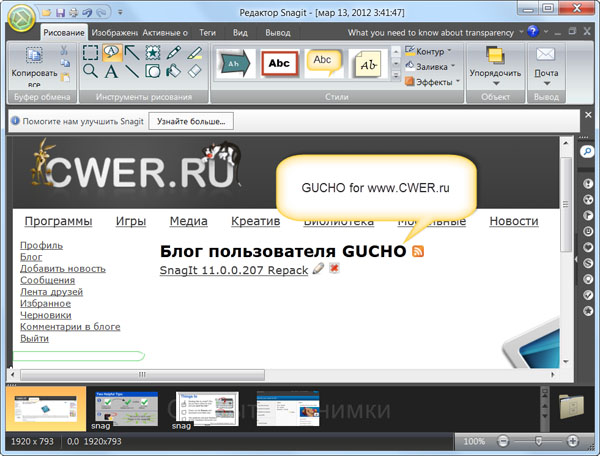Viewport: 600px width, 456px height.
Task: Activate the zoom magnifier tool
Action: pos(90,71)
